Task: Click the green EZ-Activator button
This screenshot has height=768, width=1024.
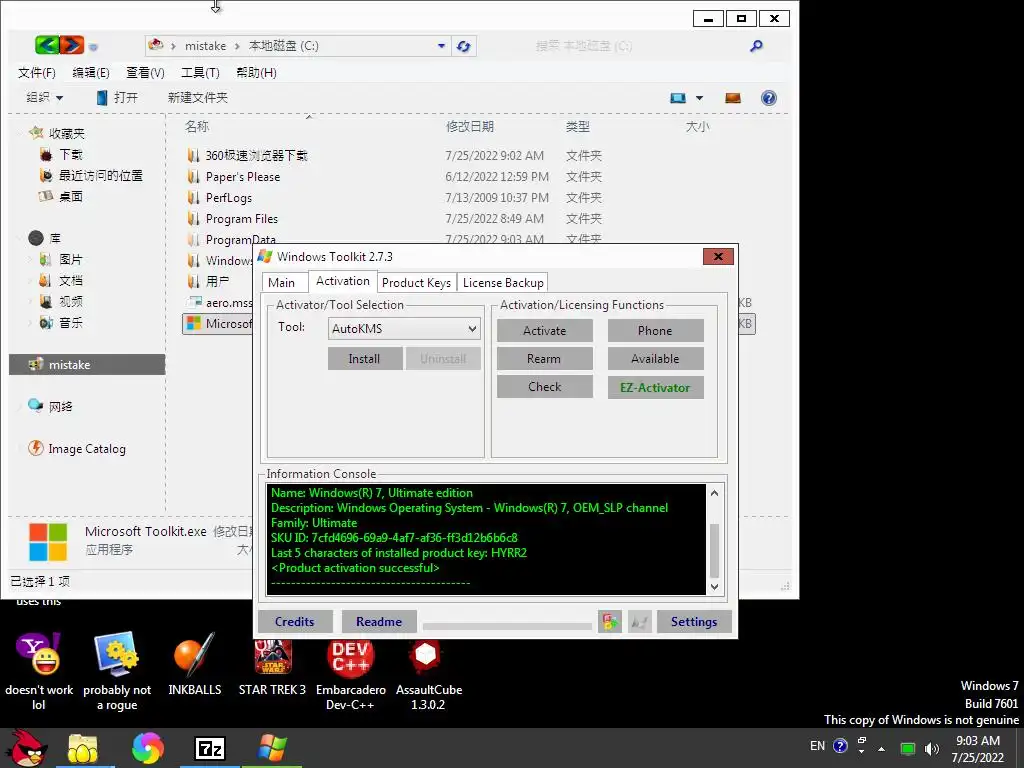Action: click(655, 387)
